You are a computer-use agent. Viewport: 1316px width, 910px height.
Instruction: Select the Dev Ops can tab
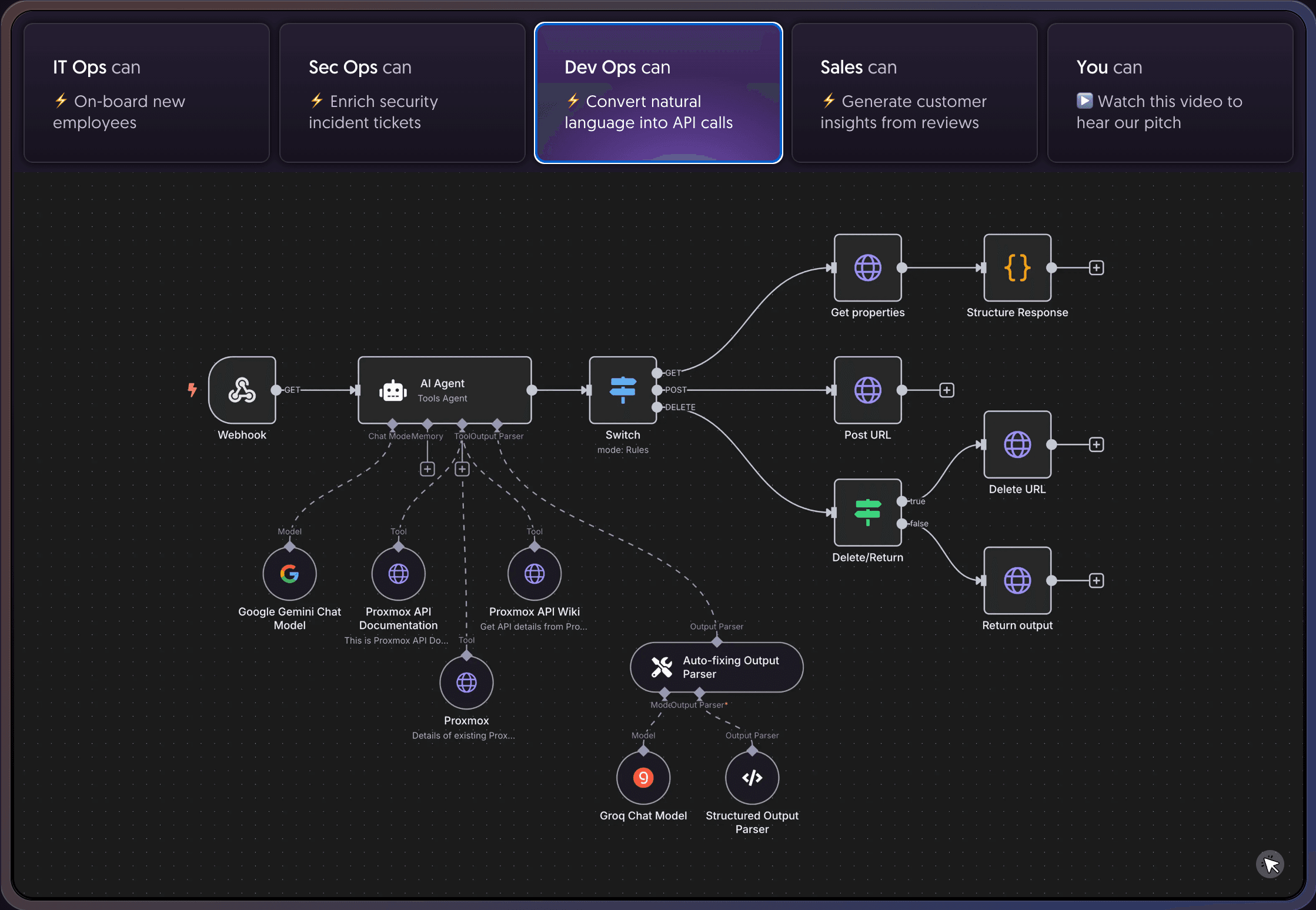pos(658,93)
